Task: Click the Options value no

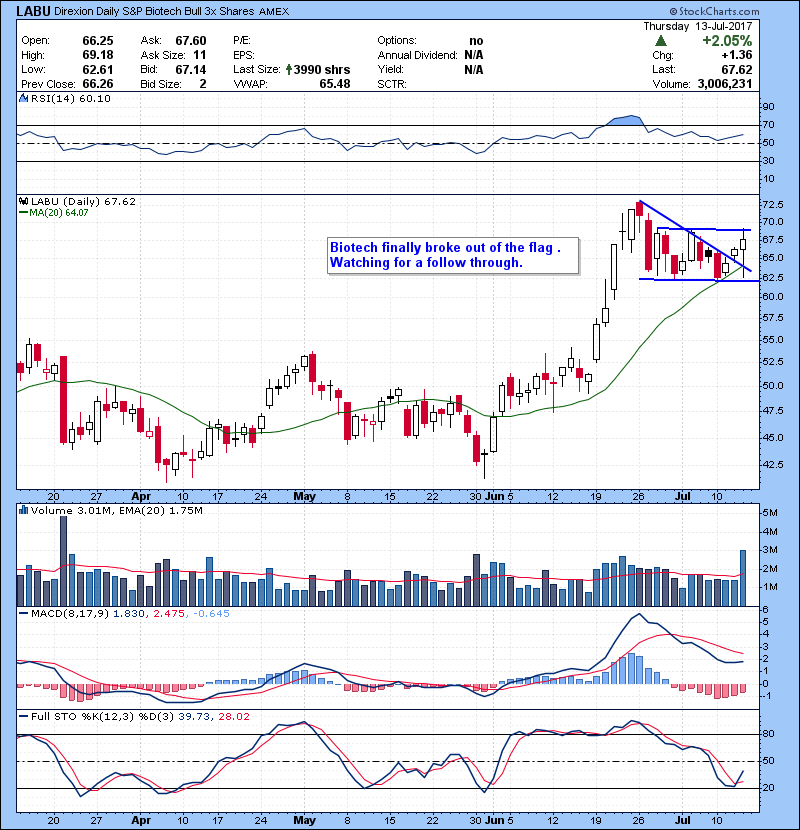Action: coord(476,41)
